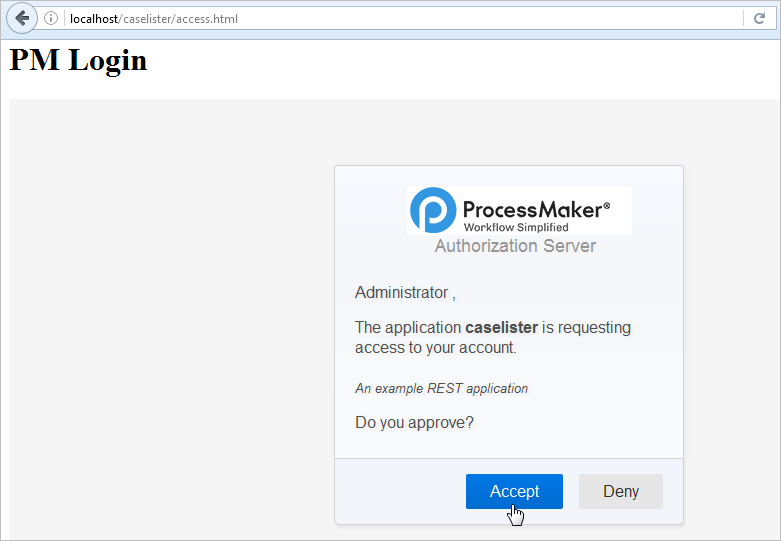Click the 'Workflow Simplified' tagline
This screenshot has width=781, height=541.
(x=516, y=228)
